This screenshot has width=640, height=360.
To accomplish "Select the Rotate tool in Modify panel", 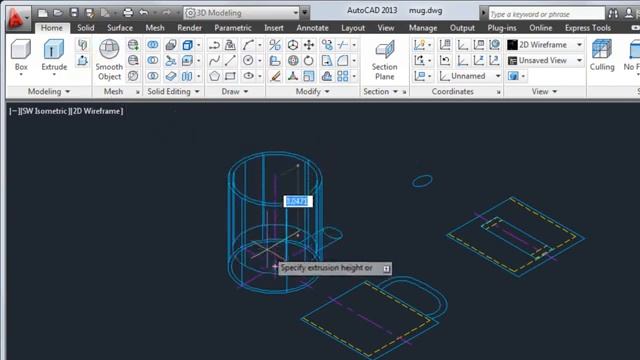I will [309, 60].
